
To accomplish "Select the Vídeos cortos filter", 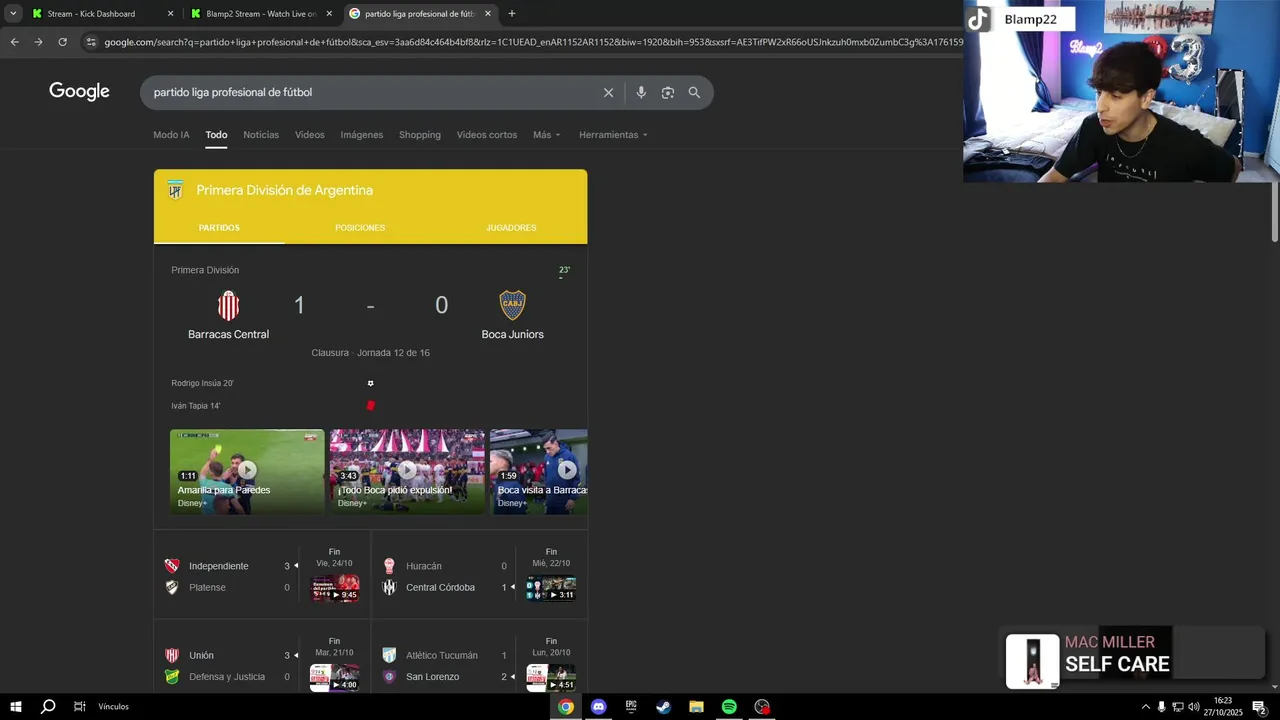I will [x=487, y=135].
